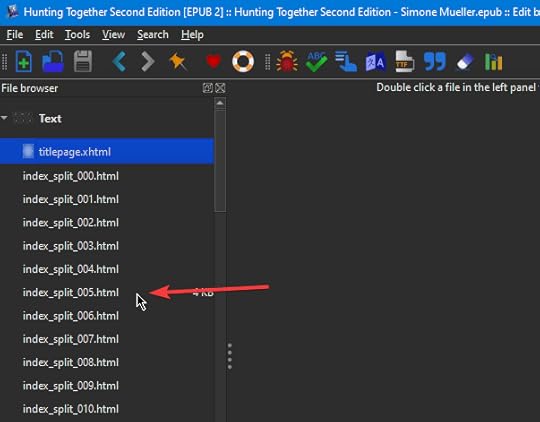Image resolution: width=540 pixels, height=422 pixels.
Task: Click the Edit Table of Contents icon
Action: (x=346, y=62)
